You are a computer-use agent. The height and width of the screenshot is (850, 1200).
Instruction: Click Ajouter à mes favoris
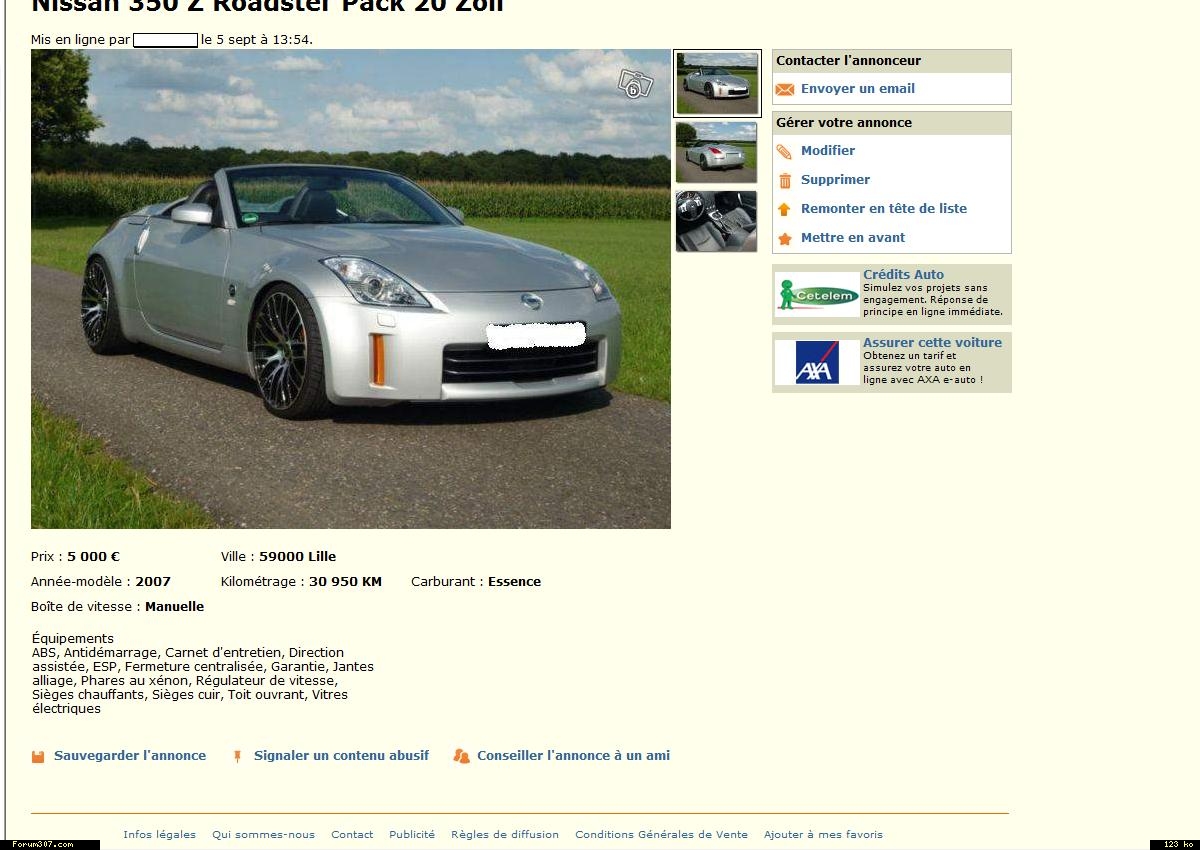pyautogui.click(x=823, y=834)
